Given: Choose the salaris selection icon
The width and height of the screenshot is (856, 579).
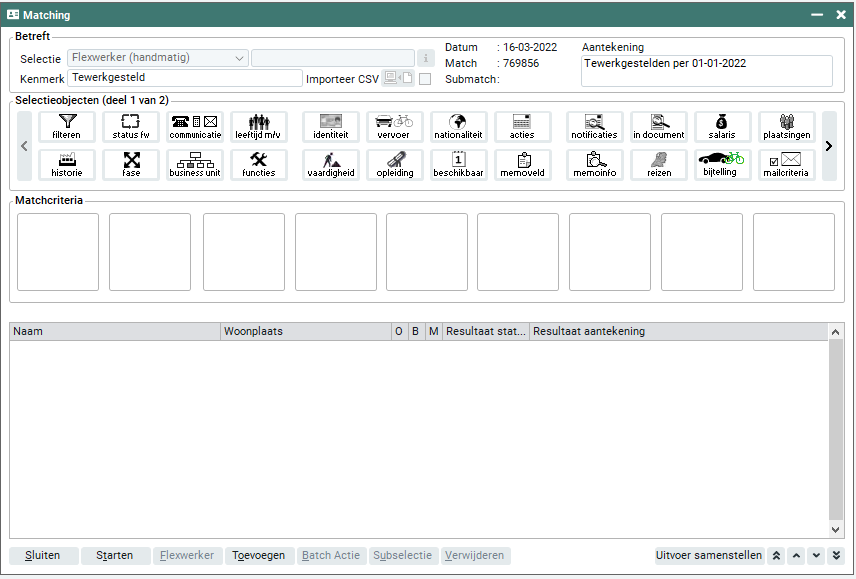Looking at the screenshot, I should 723,127.
